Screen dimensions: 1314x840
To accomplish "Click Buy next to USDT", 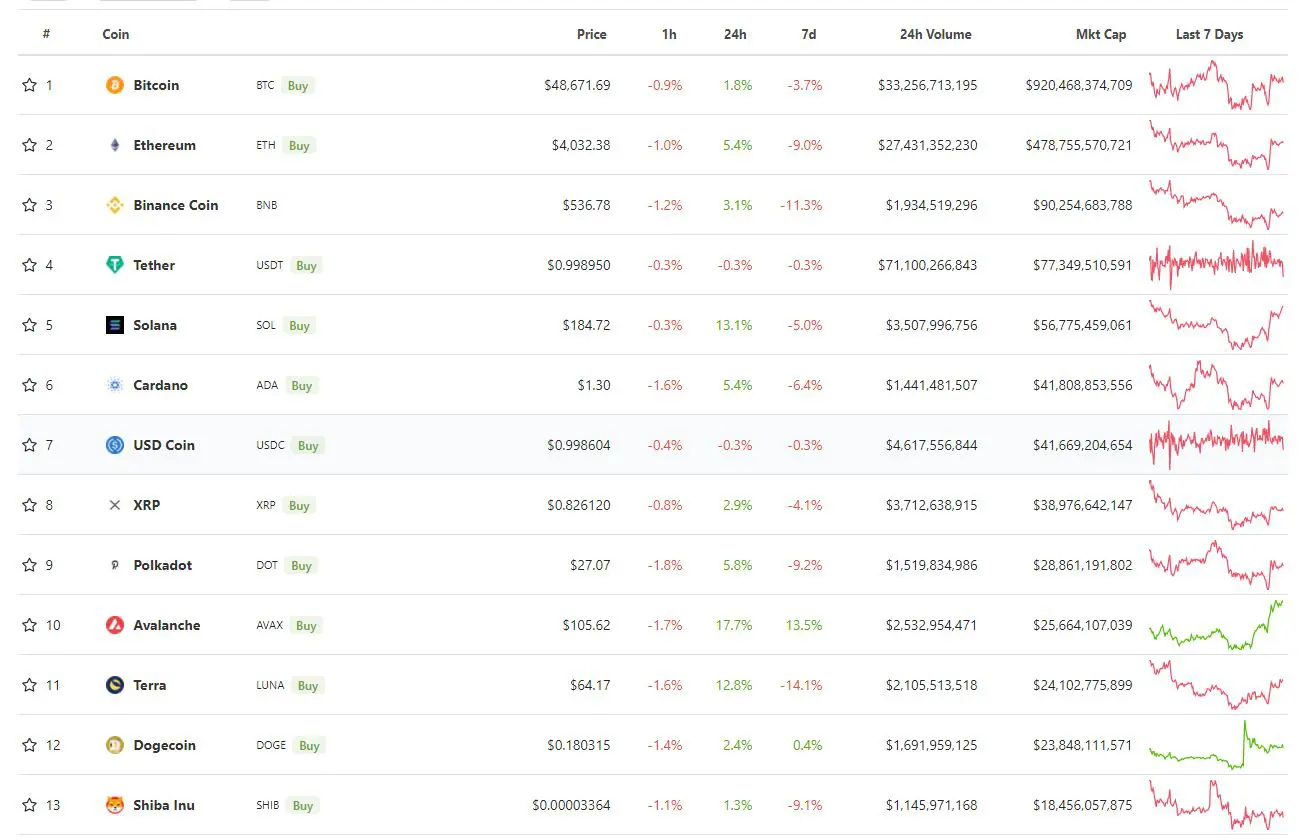I will pyautogui.click(x=306, y=266).
